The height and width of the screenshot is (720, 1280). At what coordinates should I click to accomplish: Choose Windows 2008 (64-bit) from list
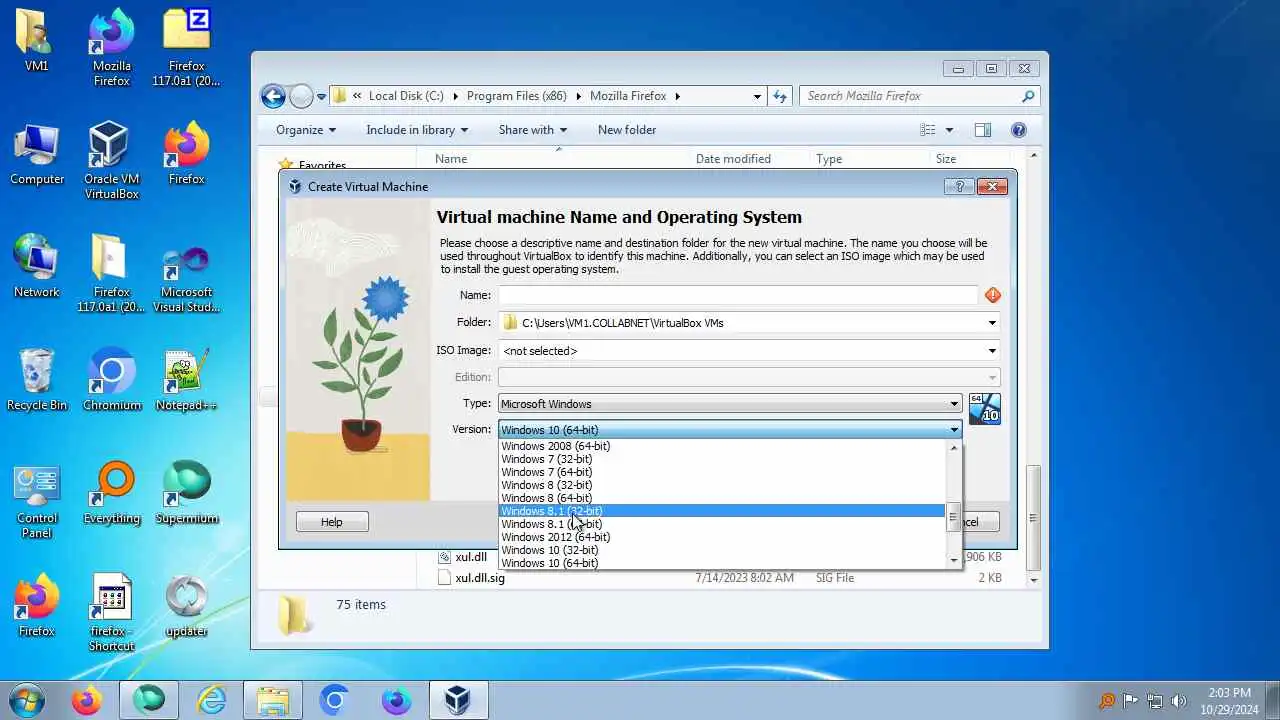click(x=721, y=446)
